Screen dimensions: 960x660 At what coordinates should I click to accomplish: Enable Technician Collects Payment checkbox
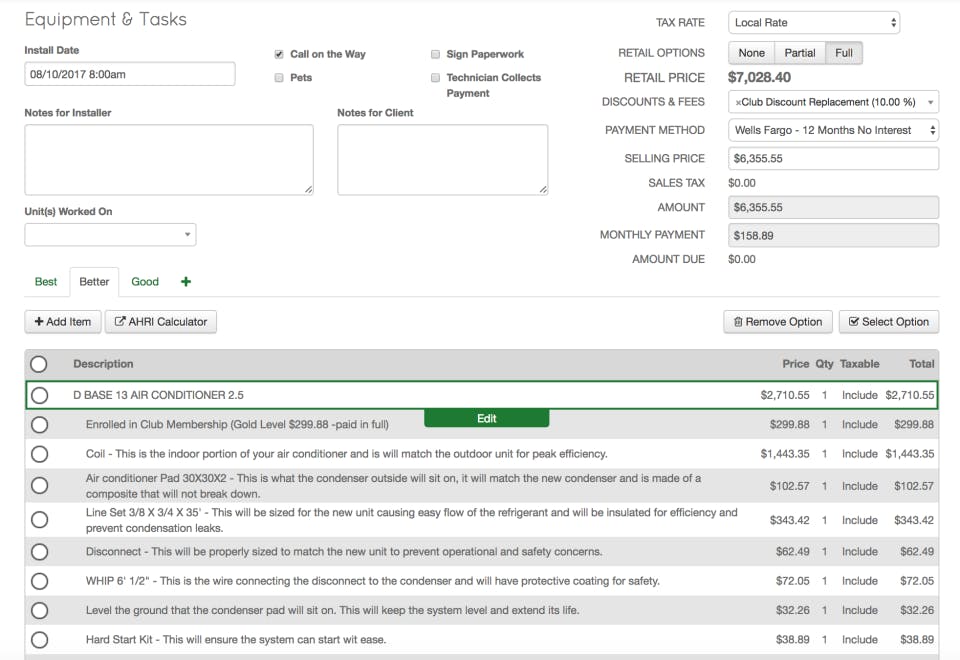point(436,77)
